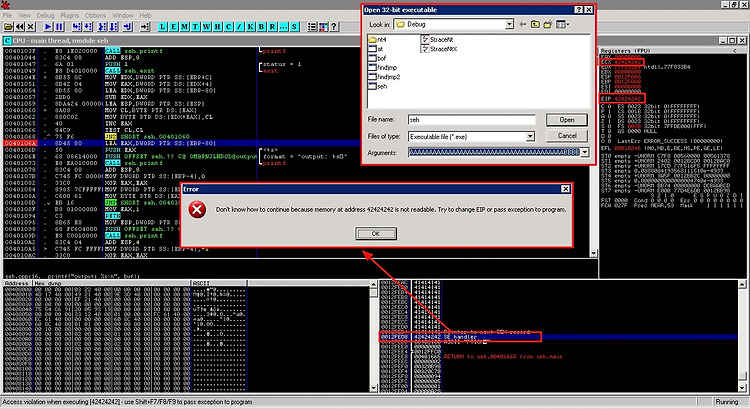Click the File name input field

472,120
